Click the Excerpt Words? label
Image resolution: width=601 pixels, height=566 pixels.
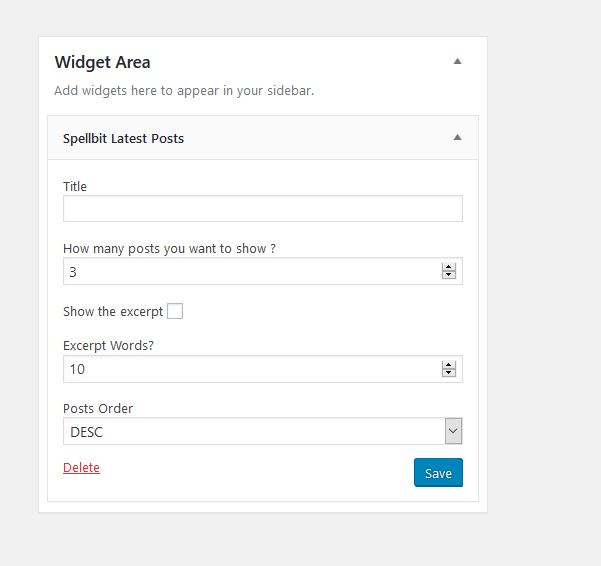(x=108, y=346)
